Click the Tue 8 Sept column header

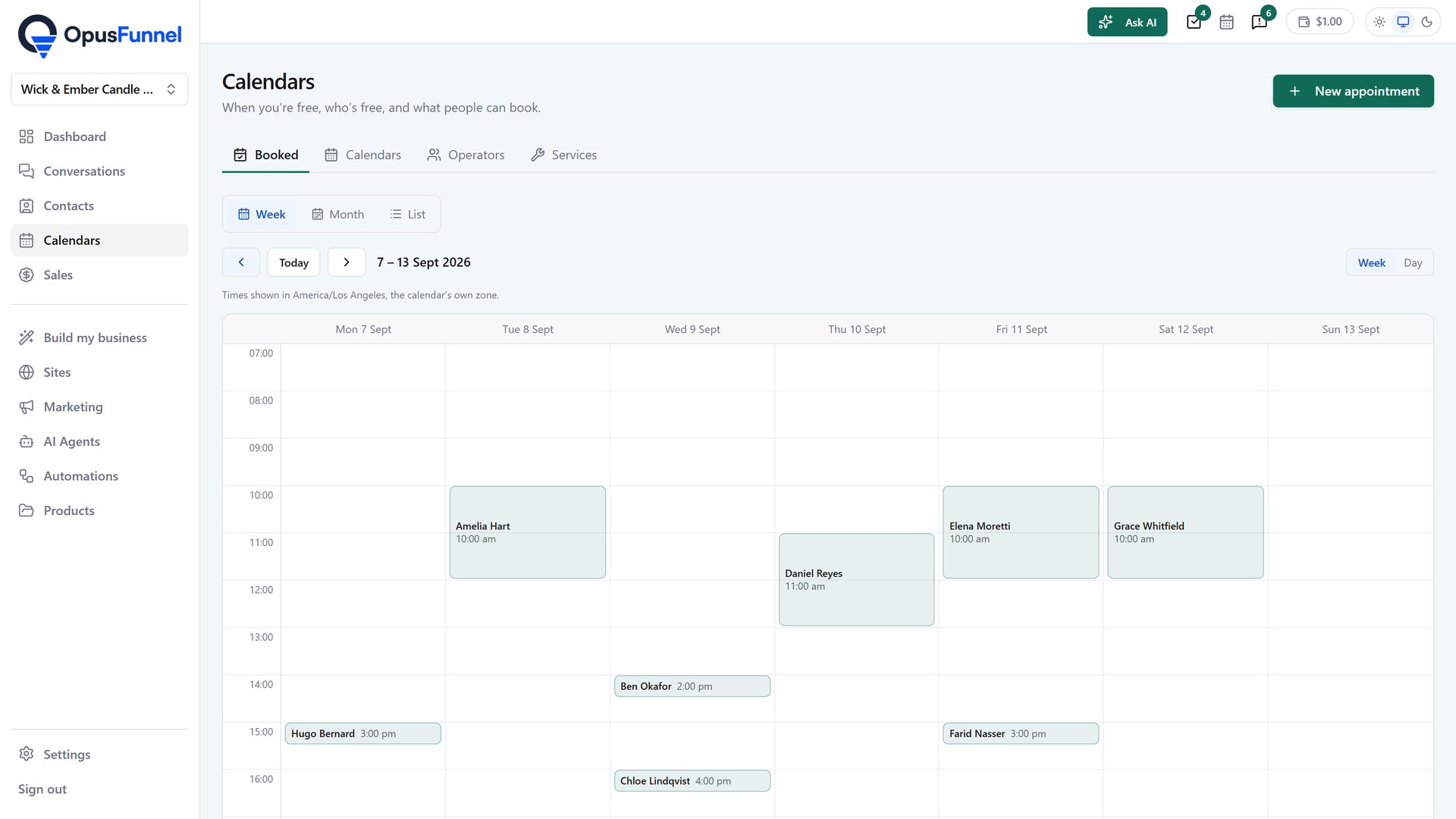528,329
